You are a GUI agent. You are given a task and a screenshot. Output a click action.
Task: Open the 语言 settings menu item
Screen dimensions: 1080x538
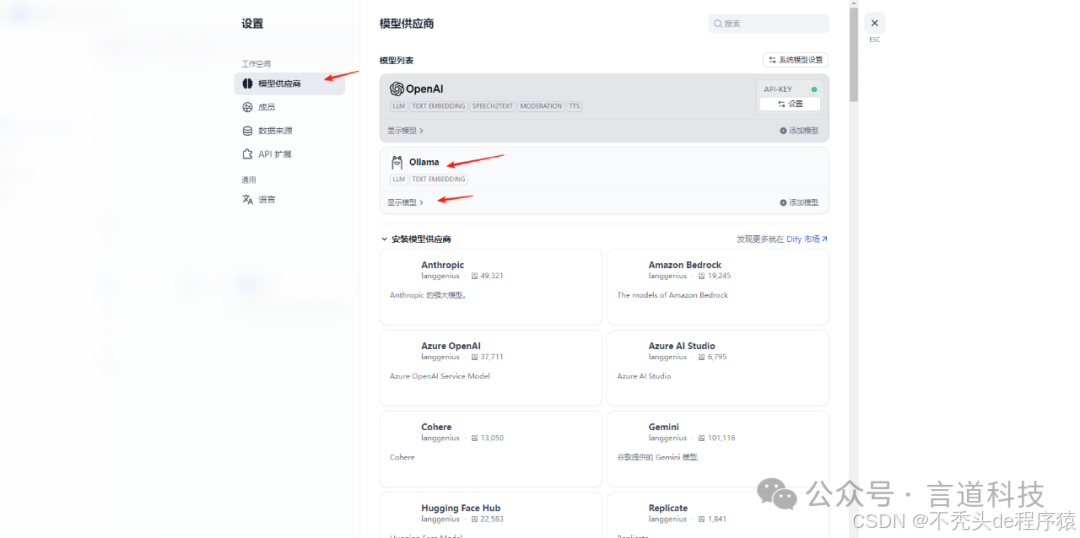click(289, 200)
